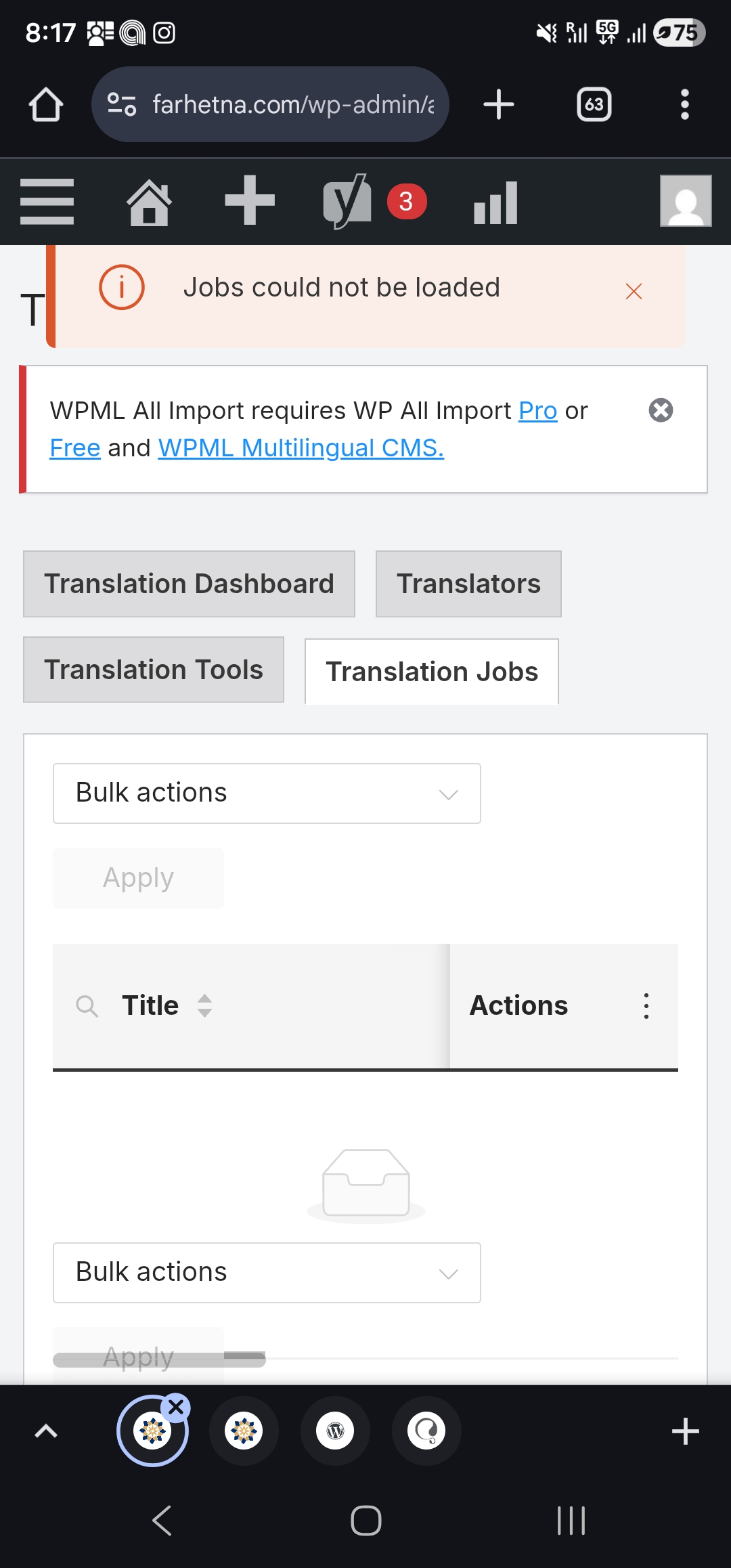Open Yoast SEO notifications icon

(347, 202)
